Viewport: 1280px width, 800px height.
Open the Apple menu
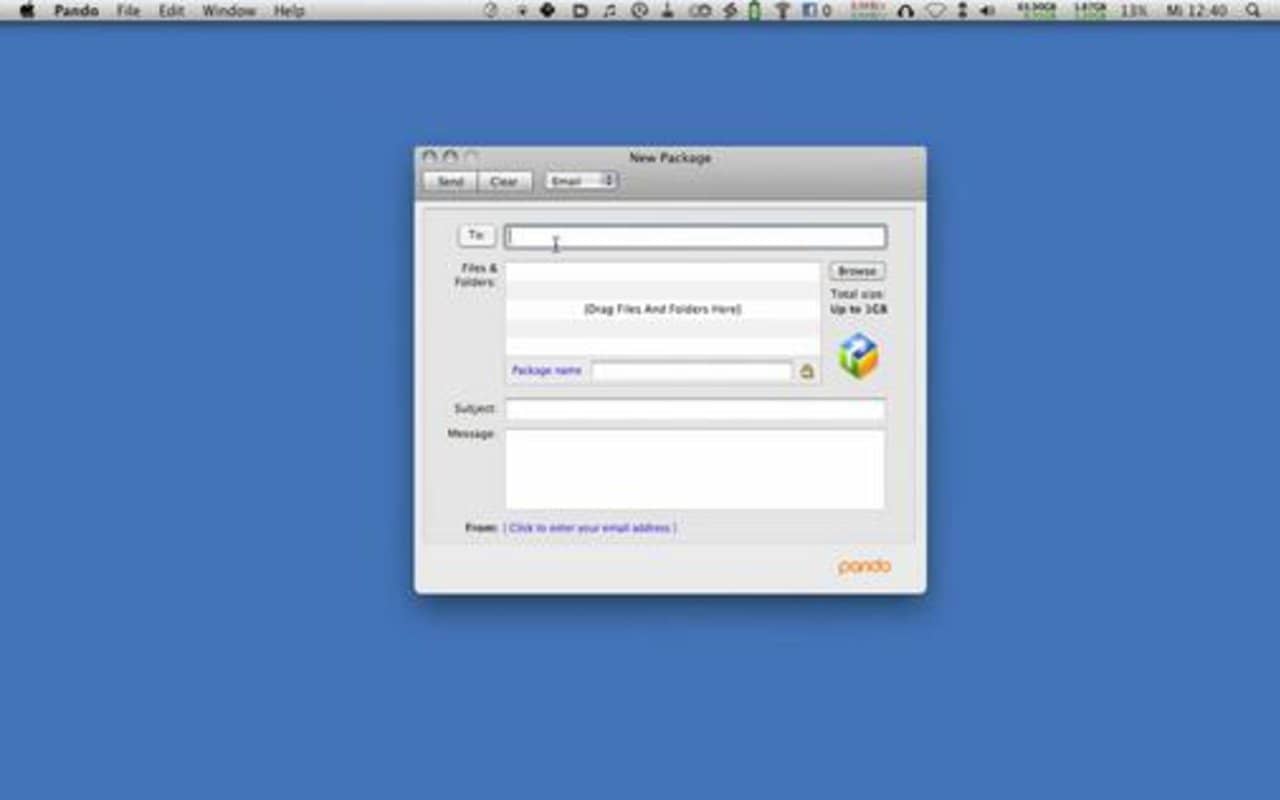(x=27, y=10)
